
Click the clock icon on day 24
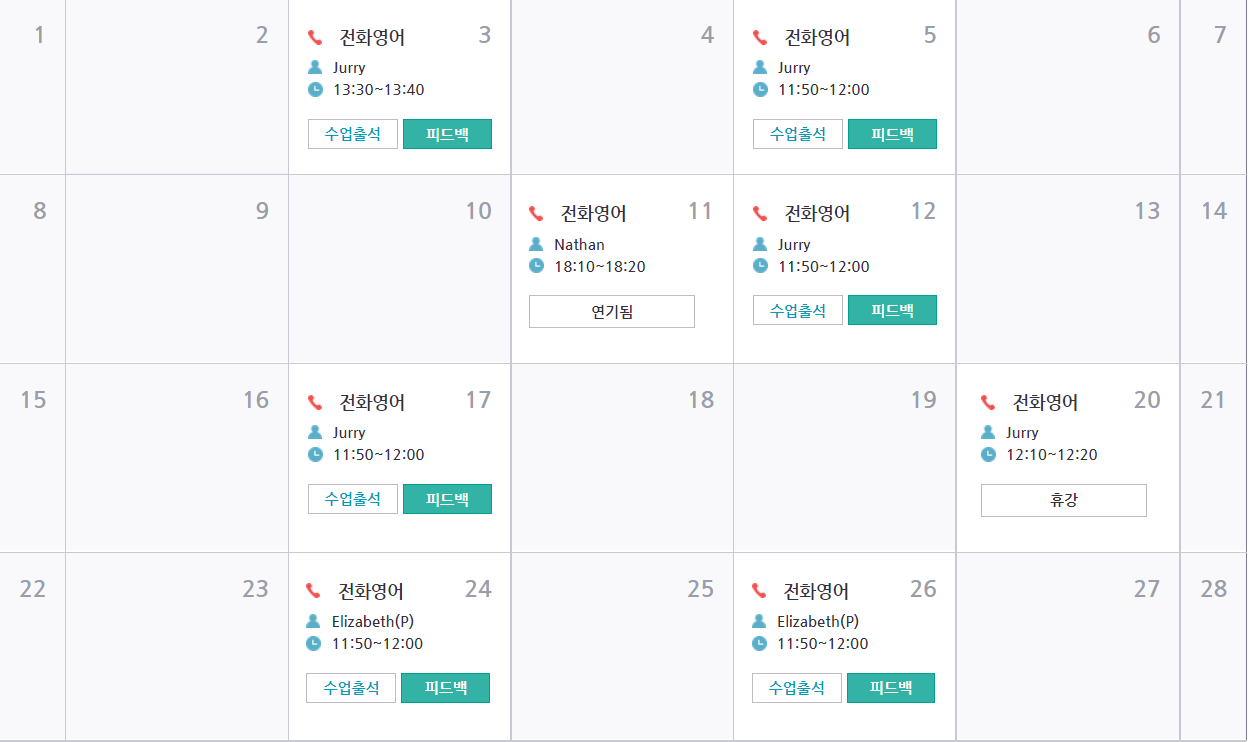pyautogui.click(x=314, y=643)
